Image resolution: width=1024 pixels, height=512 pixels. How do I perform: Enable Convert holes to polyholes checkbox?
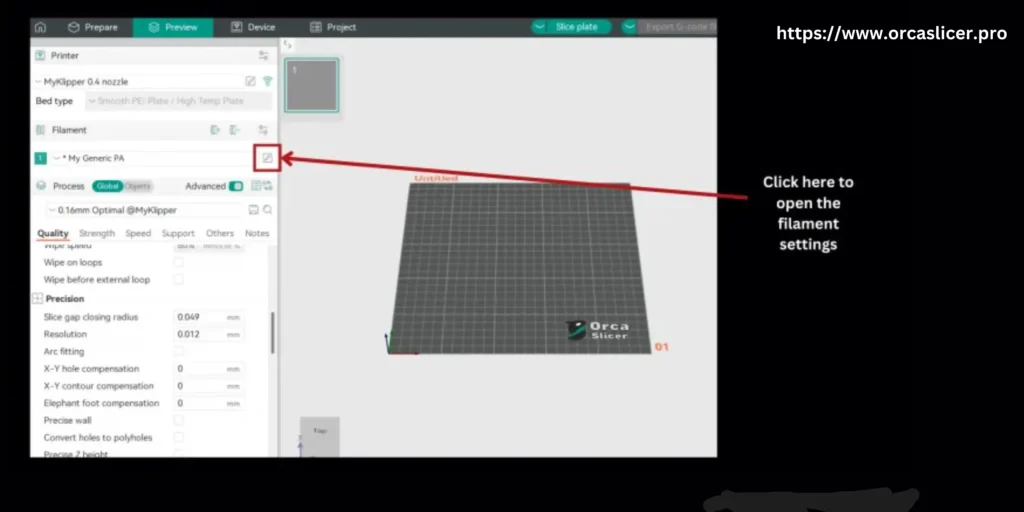tap(178, 438)
